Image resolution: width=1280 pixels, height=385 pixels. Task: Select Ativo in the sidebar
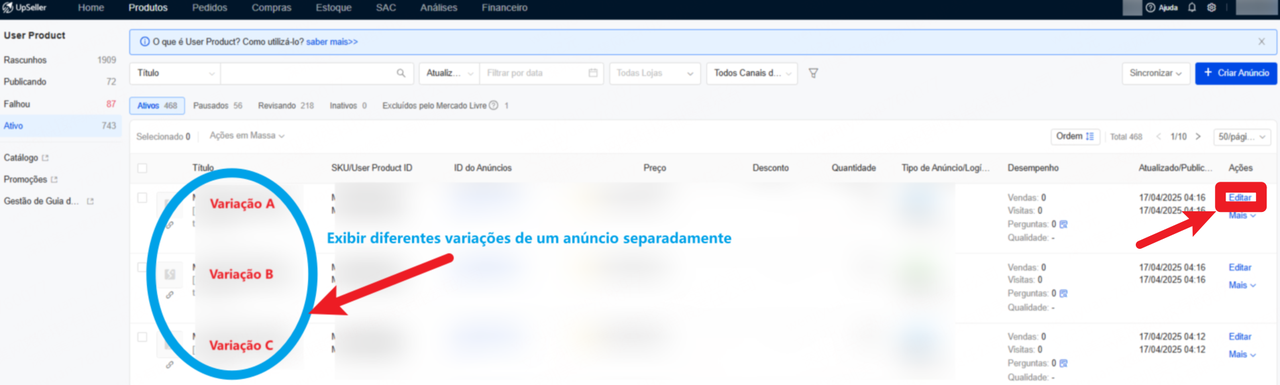pyautogui.click(x=60, y=126)
